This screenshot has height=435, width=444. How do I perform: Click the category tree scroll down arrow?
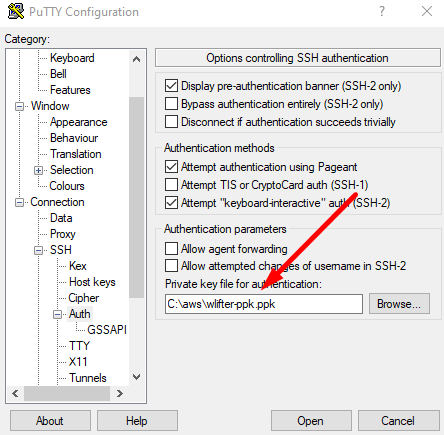point(136,377)
